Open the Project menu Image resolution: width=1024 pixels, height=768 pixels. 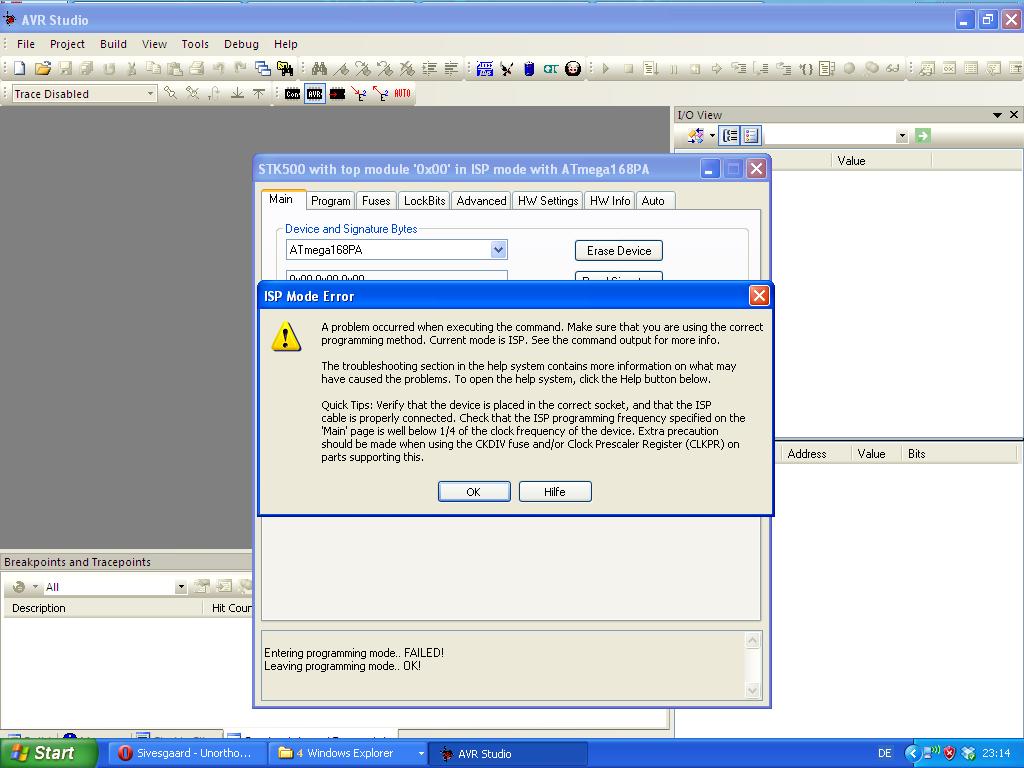[x=67, y=44]
